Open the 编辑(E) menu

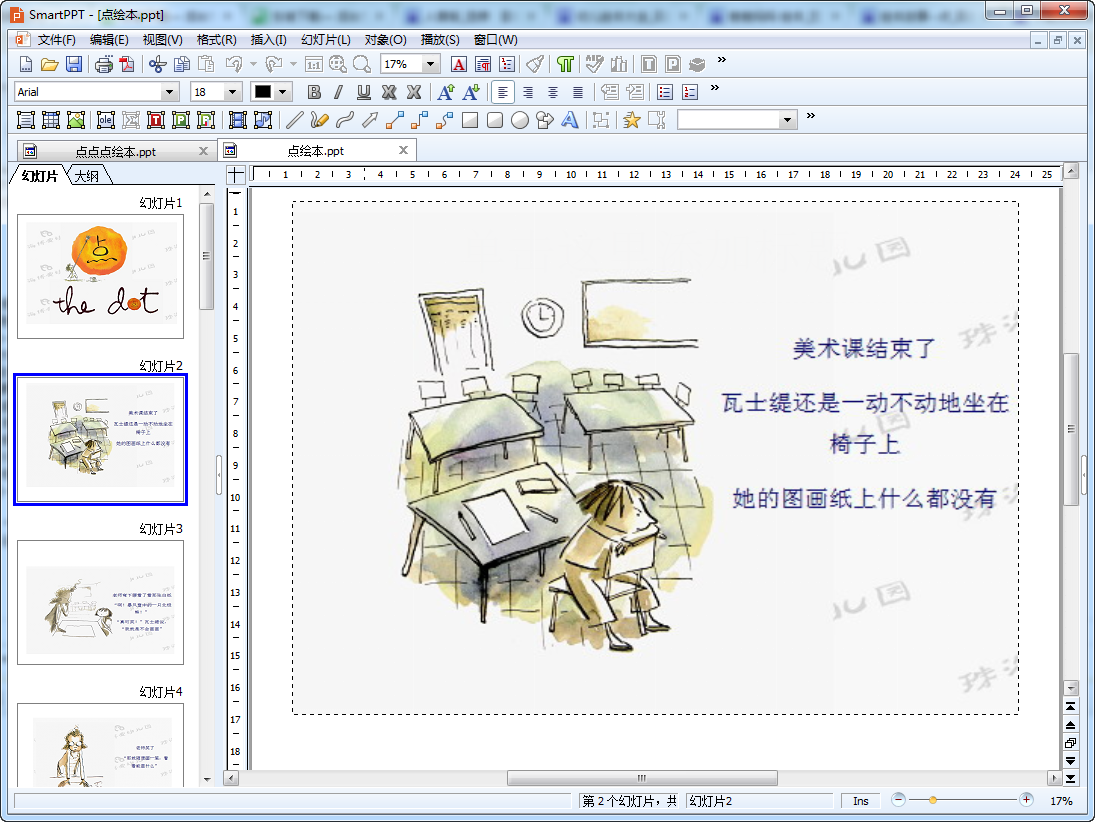coord(109,40)
